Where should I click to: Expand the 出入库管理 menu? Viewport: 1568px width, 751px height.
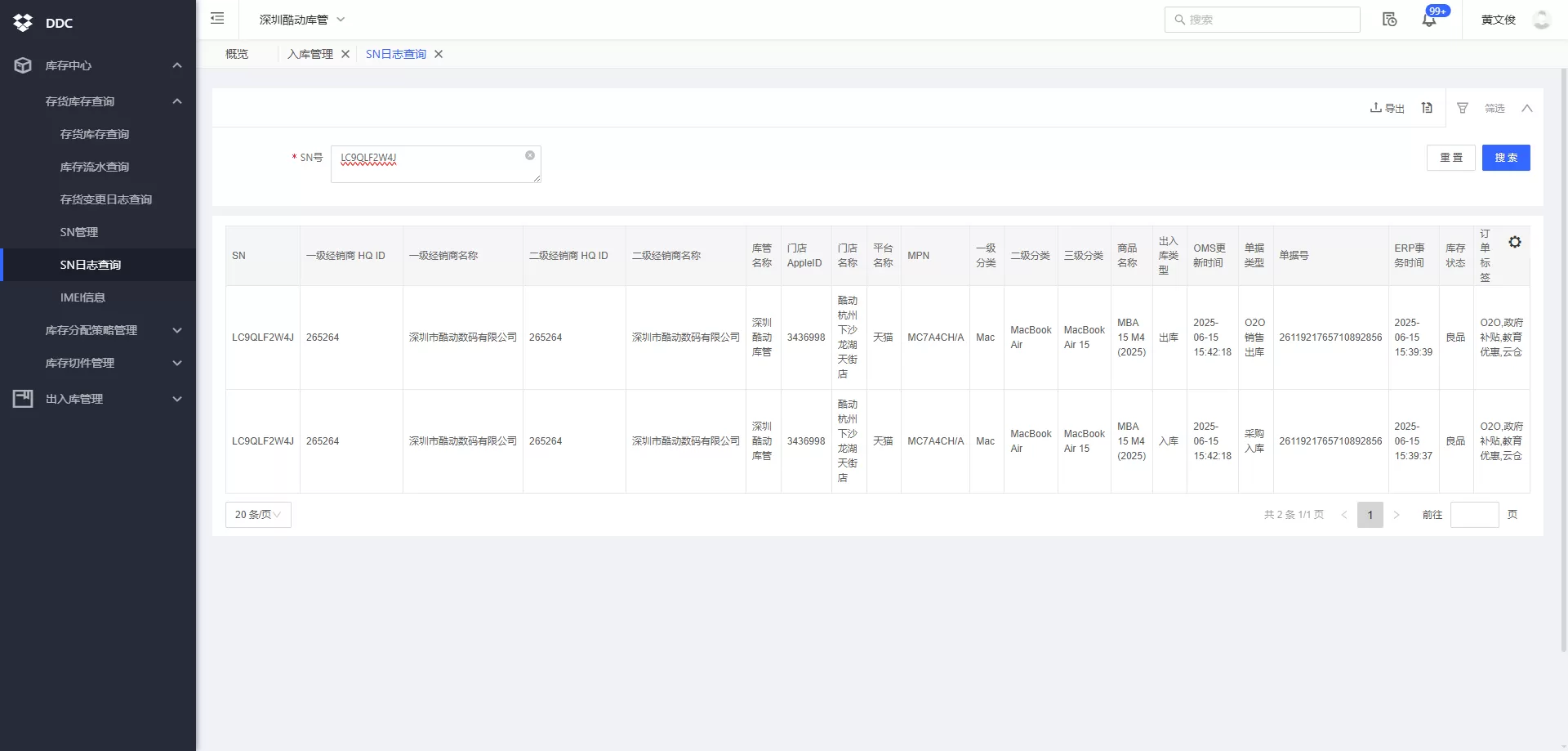coord(97,399)
